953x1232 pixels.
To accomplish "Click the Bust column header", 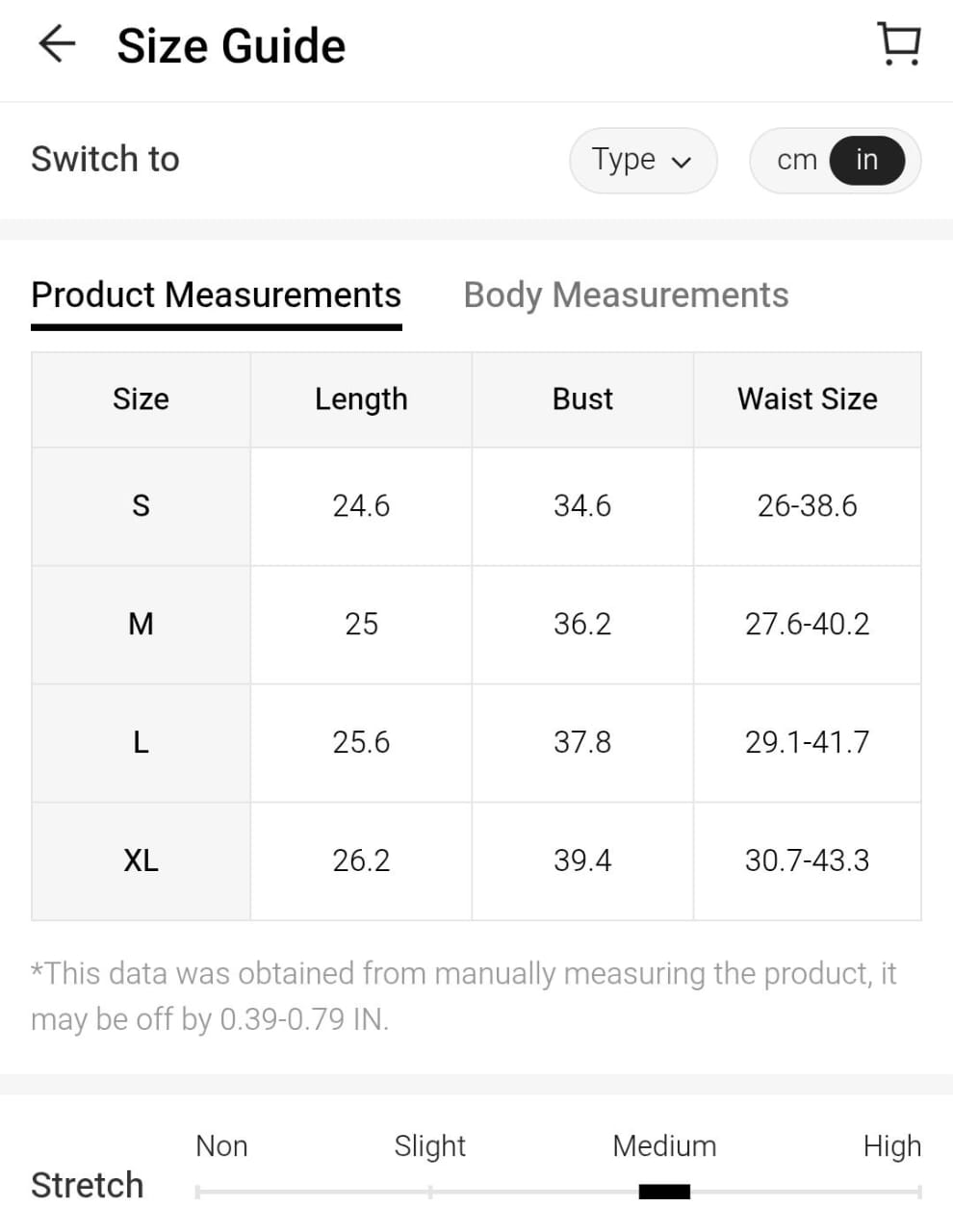I will pyautogui.click(x=582, y=398).
